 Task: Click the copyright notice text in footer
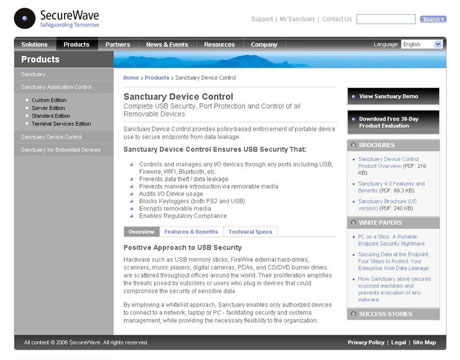click(x=86, y=342)
